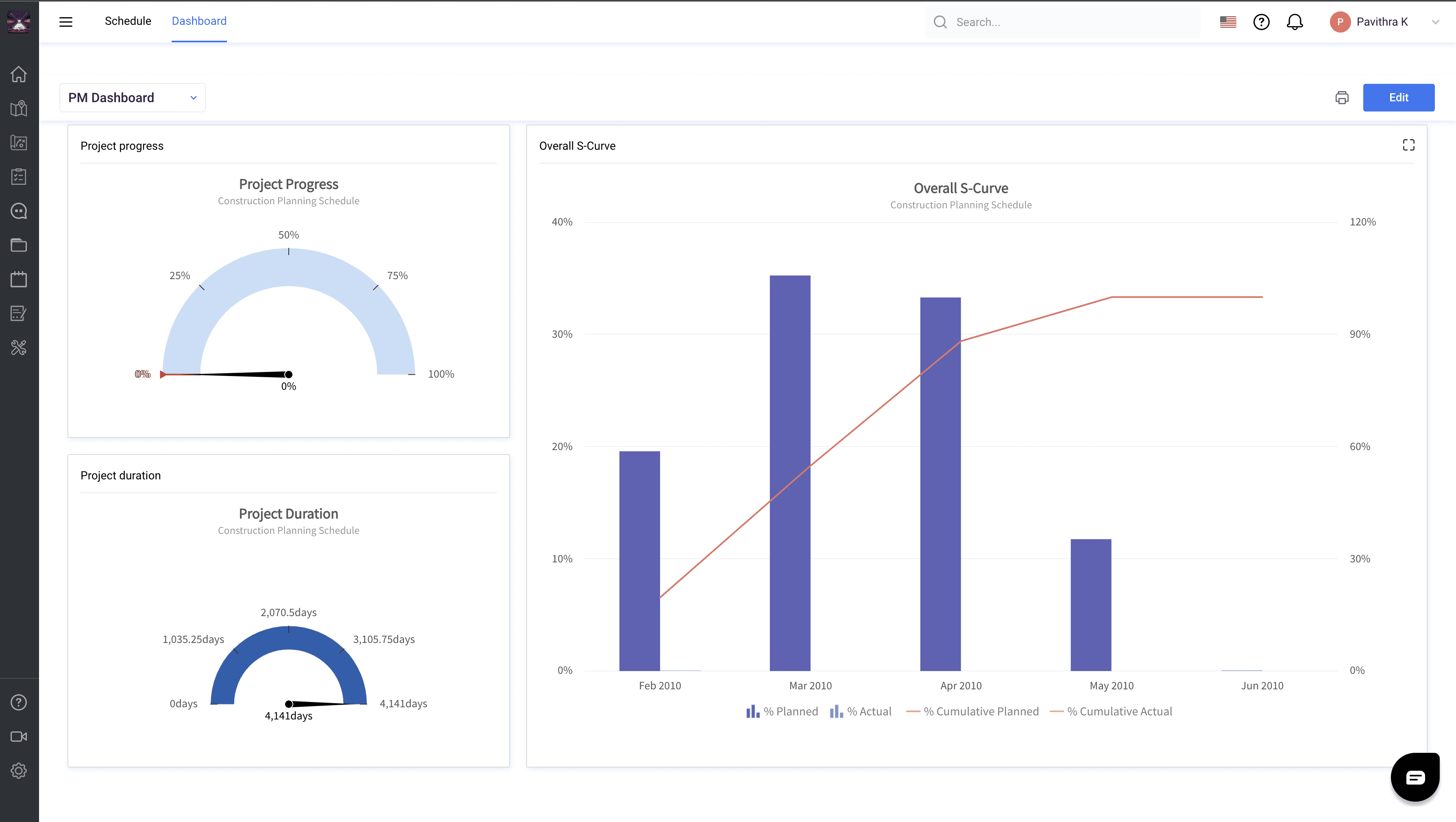Open the notifications bell

pyautogui.click(x=1295, y=22)
